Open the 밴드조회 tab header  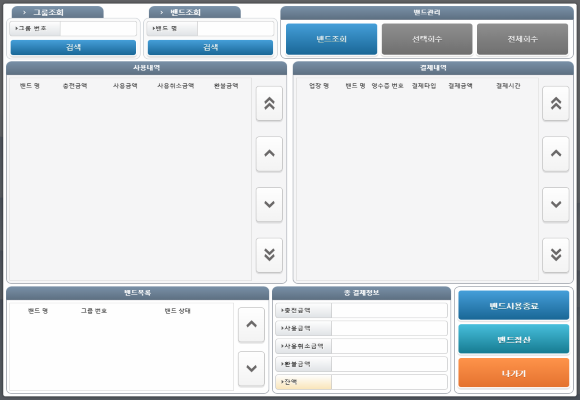tap(195, 12)
